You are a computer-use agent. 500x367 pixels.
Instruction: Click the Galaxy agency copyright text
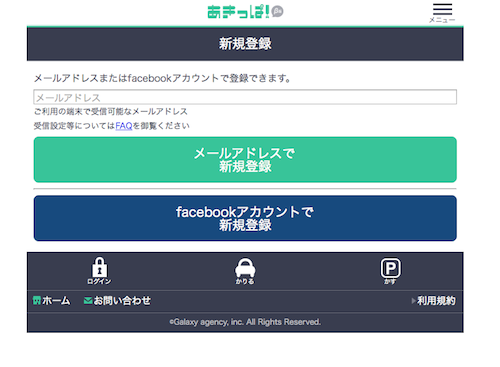point(245,322)
